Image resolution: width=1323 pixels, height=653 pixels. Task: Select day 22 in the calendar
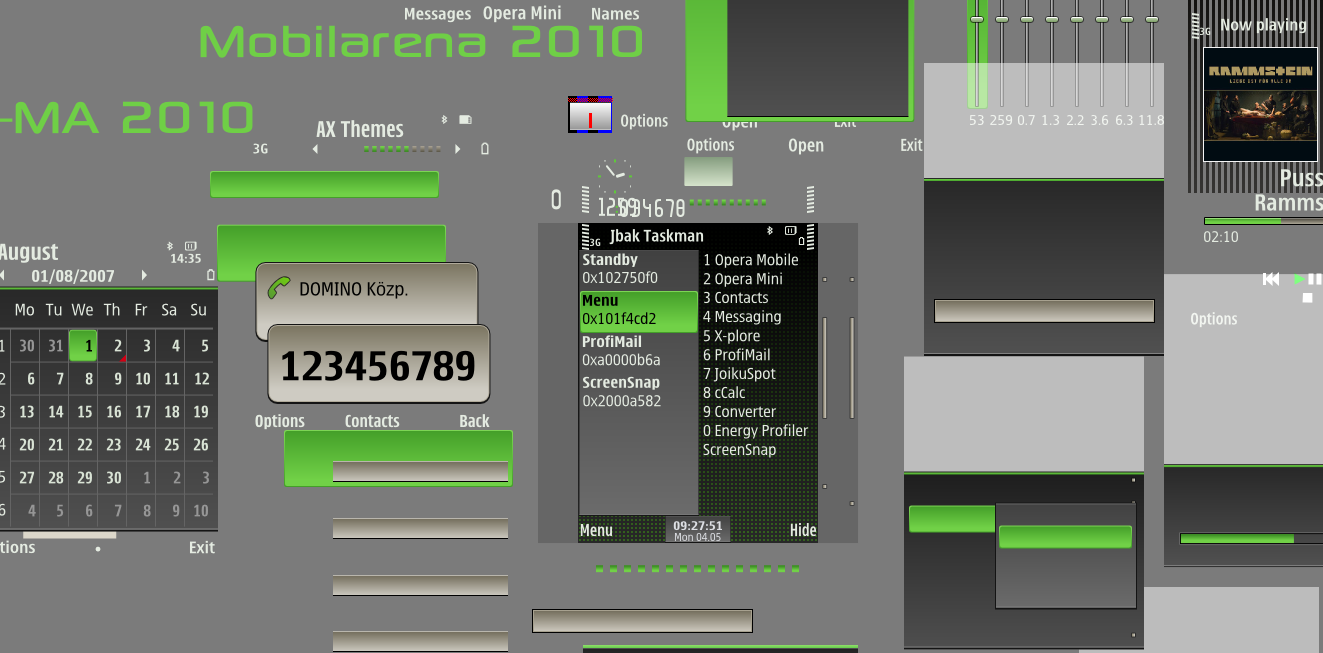click(x=85, y=445)
